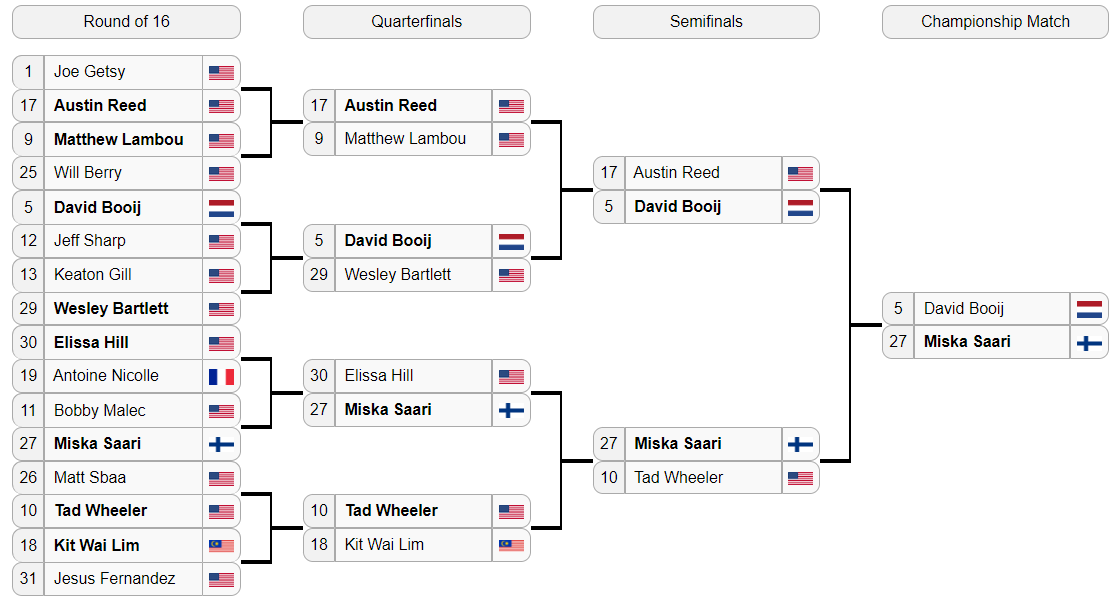Click the French flag beside Antoine Nicolle

click(x=222, y=376)
